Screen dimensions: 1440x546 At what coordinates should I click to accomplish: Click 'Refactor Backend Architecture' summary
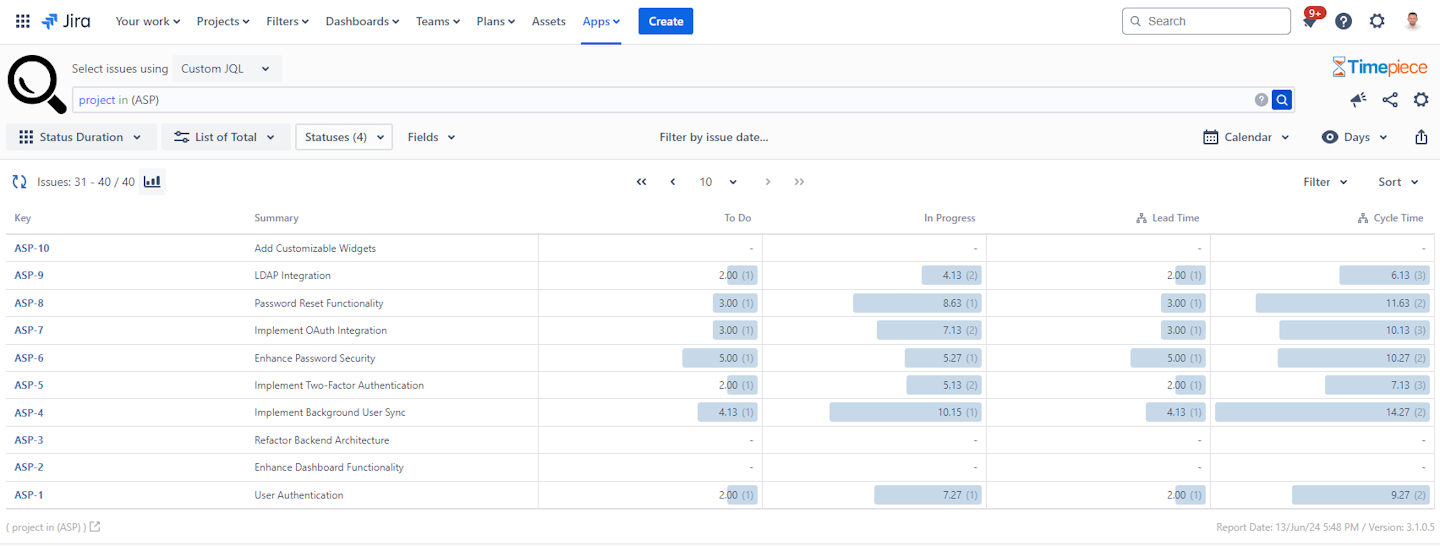322,440
